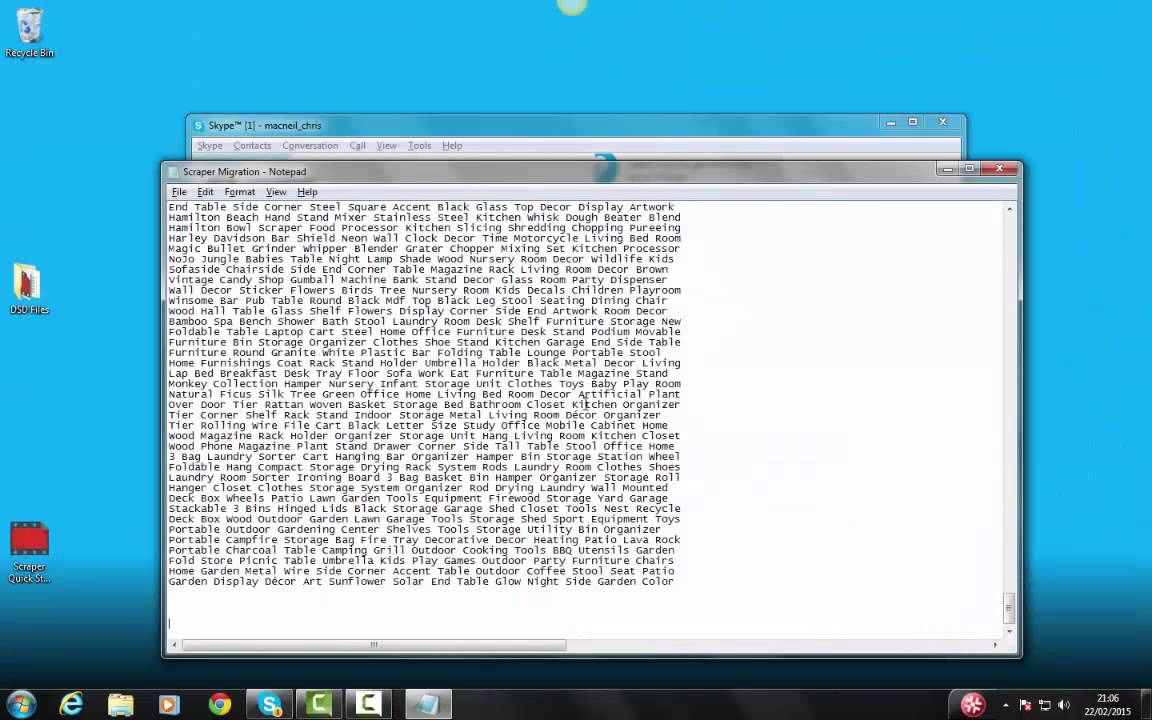Open the Windows Start menu
Image resolution: width=1152 pixels, height=720 pixels.
pos(21,705)
